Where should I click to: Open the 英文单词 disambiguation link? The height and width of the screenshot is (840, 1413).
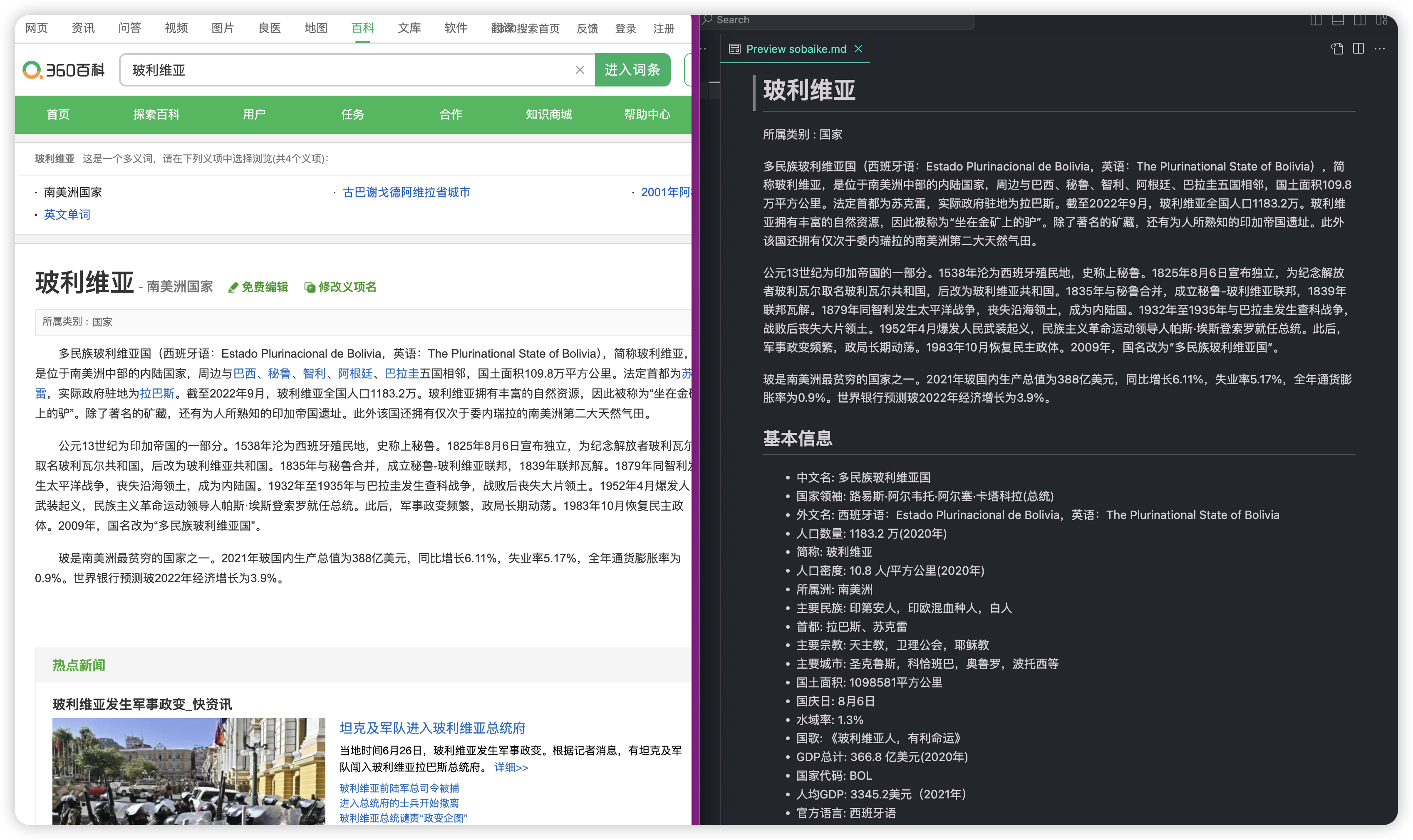pos(67,215)
